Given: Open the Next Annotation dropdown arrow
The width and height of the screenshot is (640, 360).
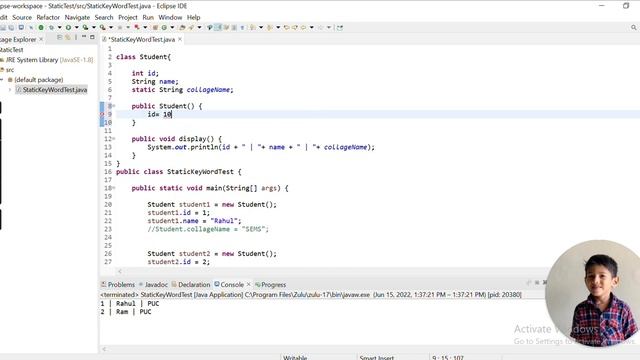Looking at the screenshot, I should point(261,27).
